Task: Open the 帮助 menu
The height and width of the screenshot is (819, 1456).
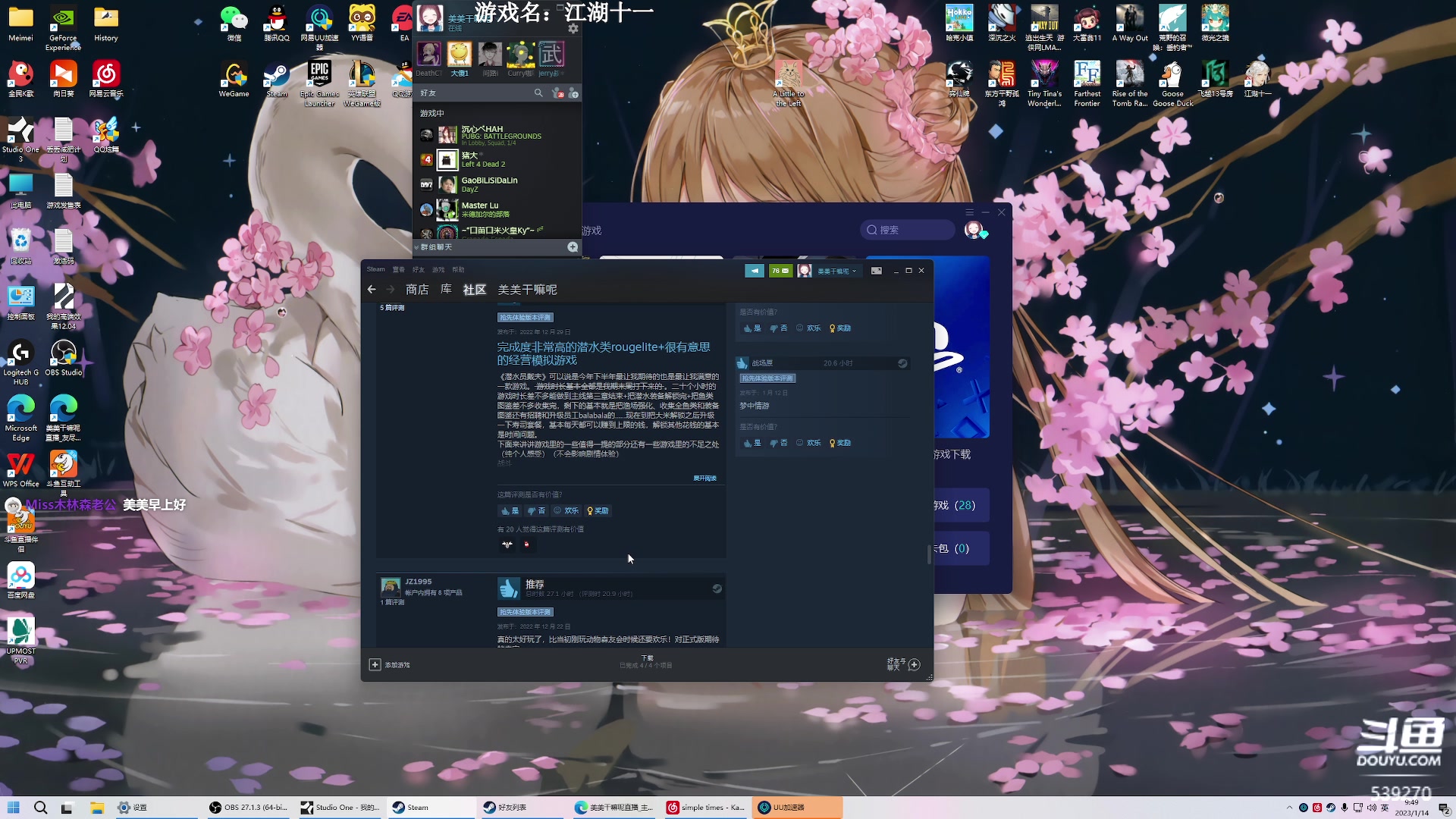Action: pyautogui.click(x=458, y=269)
